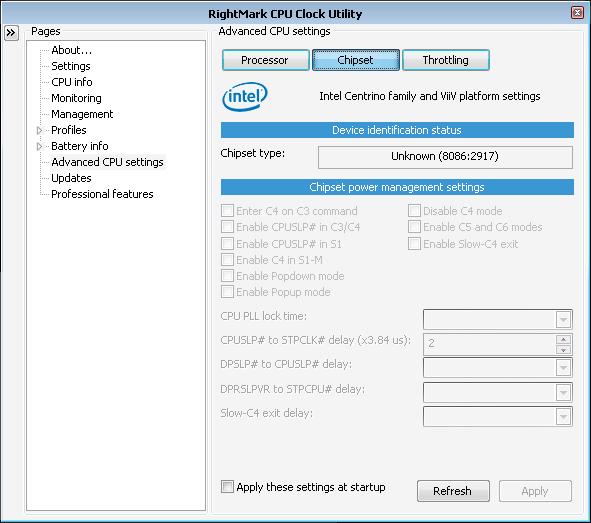The height and width of the screenshot is (523, 591).
Task: Open the CPU PLL lock time dropdown
Action: click(563, 320)
